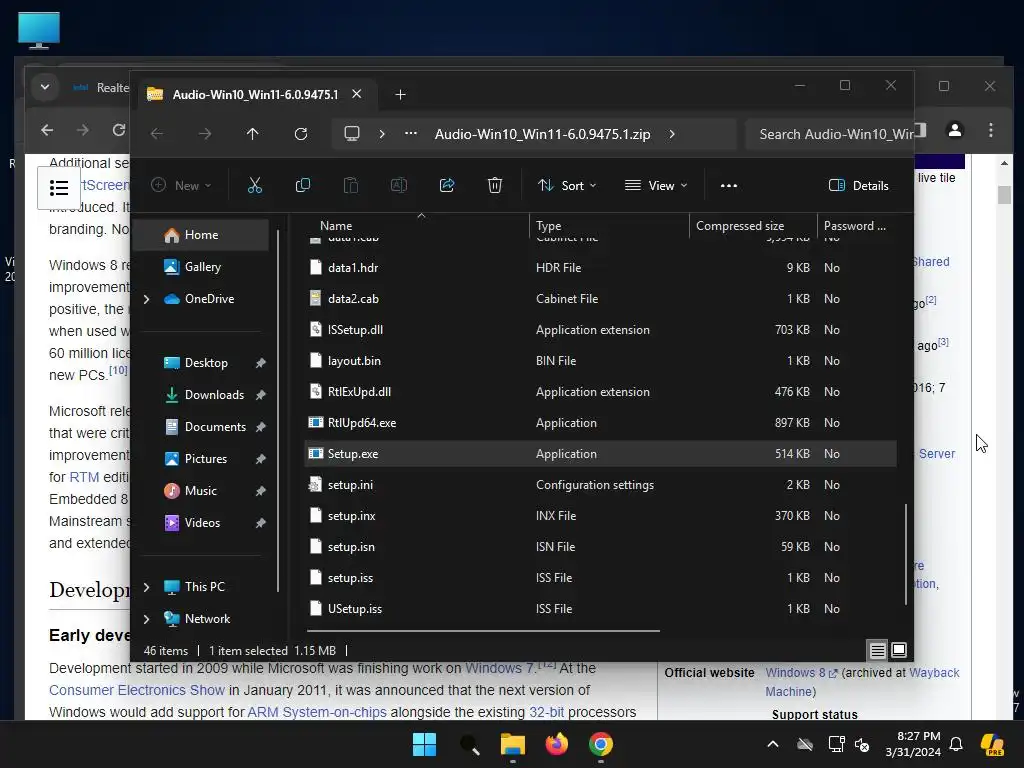Image resolution: width=1024 pixels, height=768 pixels.
Task: Close the Audio-Win10_Win11 tab
Action: (x=357, y=94)
